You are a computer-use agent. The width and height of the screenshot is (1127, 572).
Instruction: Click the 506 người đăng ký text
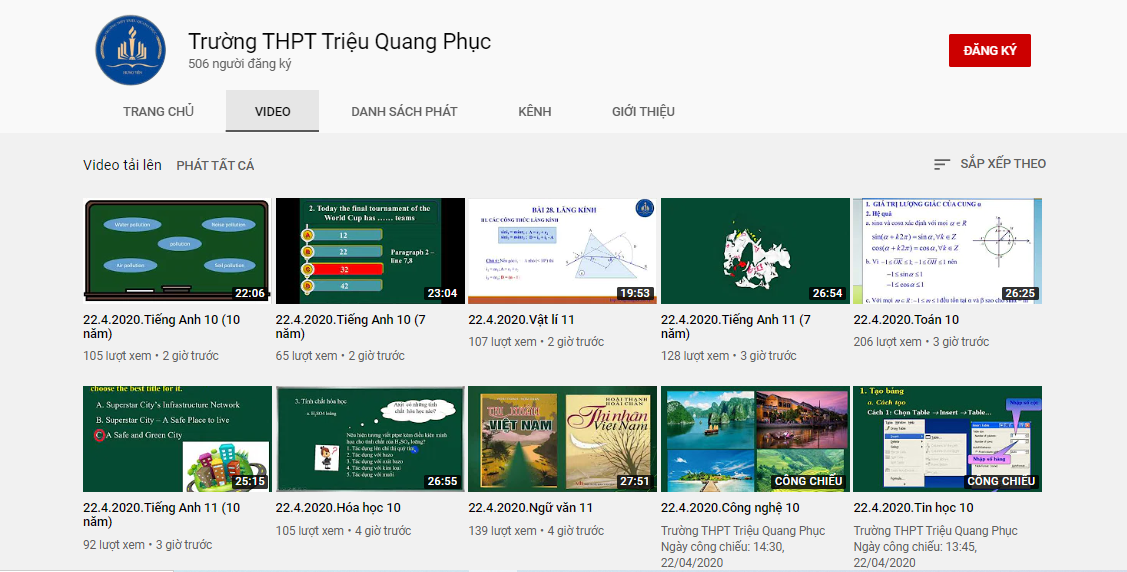(240, 64)
